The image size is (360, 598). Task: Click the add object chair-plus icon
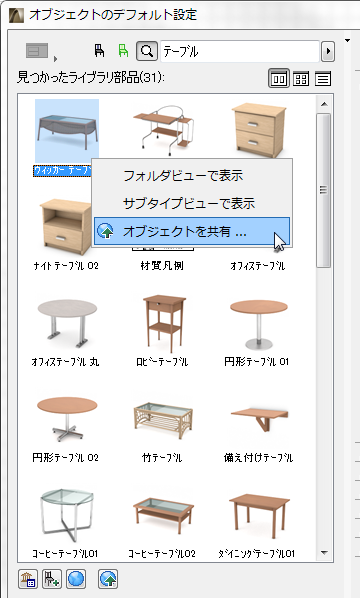click(52, 579)
